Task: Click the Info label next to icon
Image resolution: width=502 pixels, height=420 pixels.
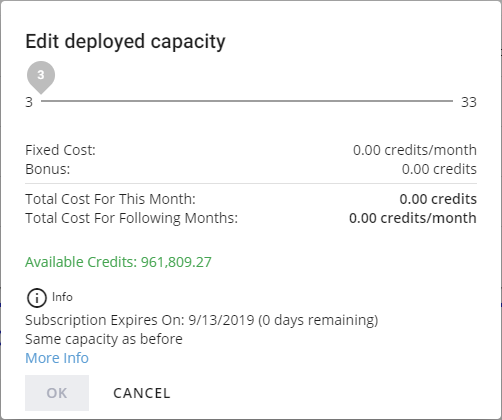Action: click(62, 297)
